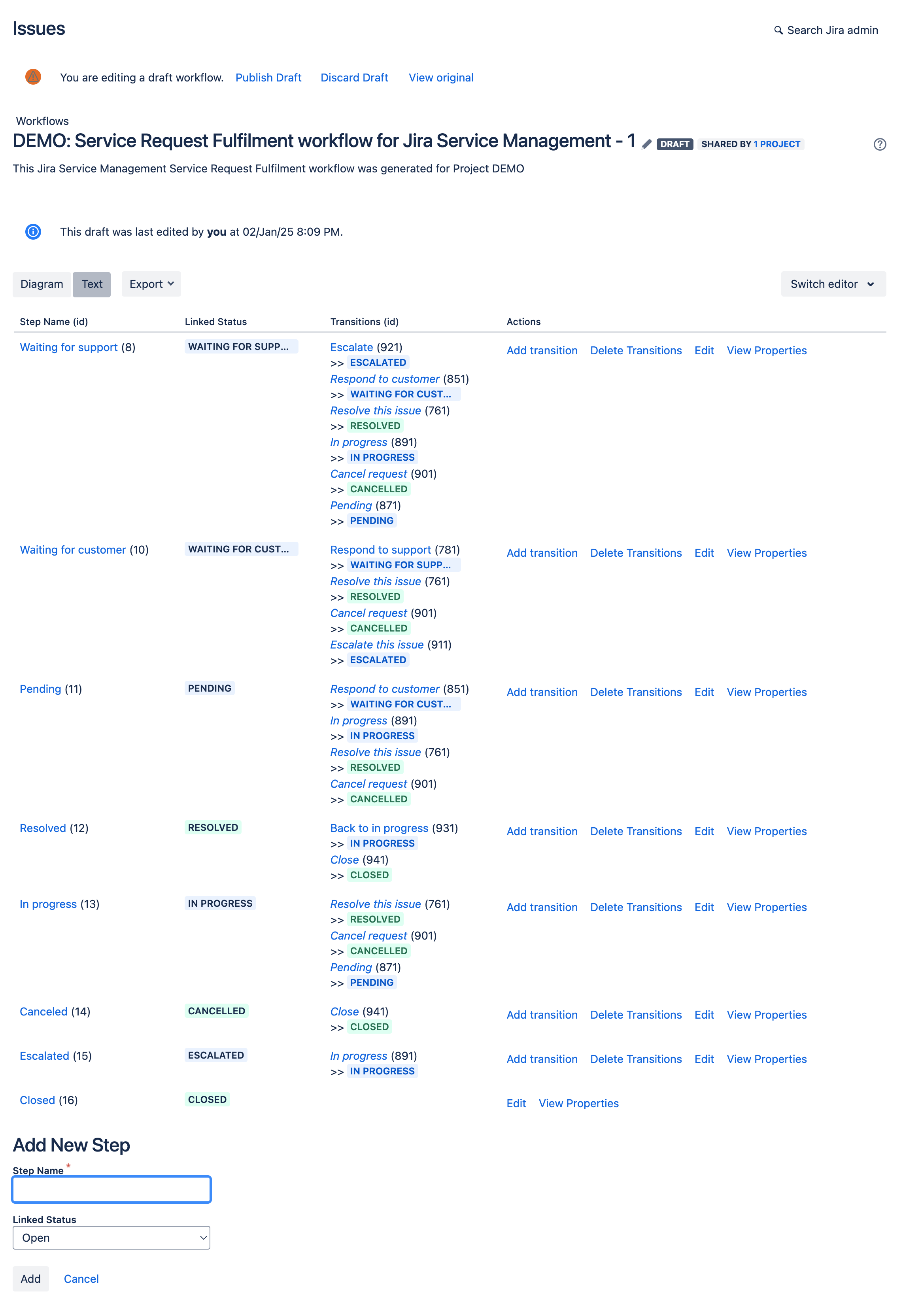Click the pencil icon to edit workflow name
Image resolution: width=903 pixels, height=1316 pixels.
pos(646,144)
